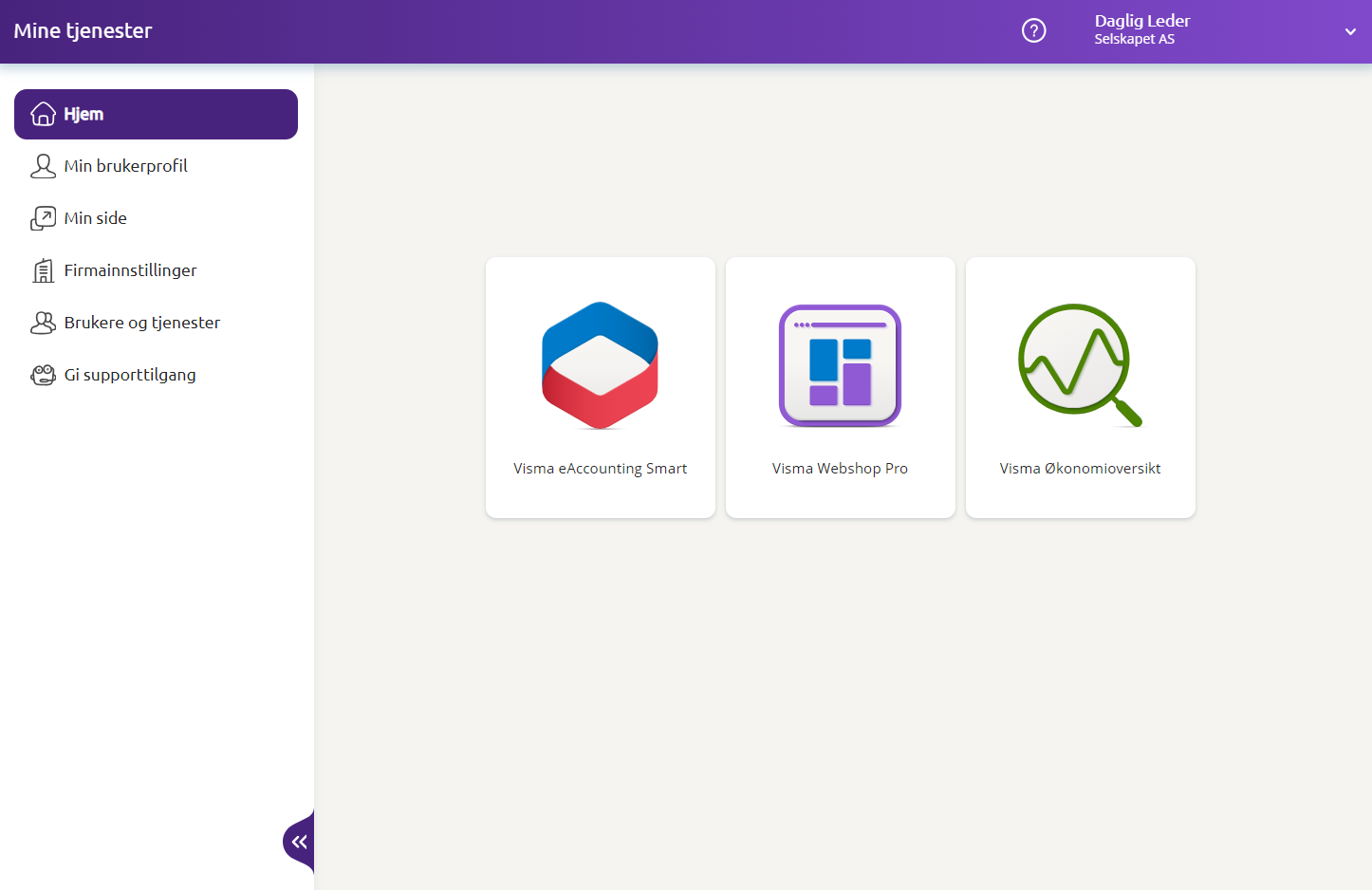The width and height of the screenshot is (1372, 890).
Task: Launch the Visma Webshop Pro icon
Action: [x=840, y=365]
